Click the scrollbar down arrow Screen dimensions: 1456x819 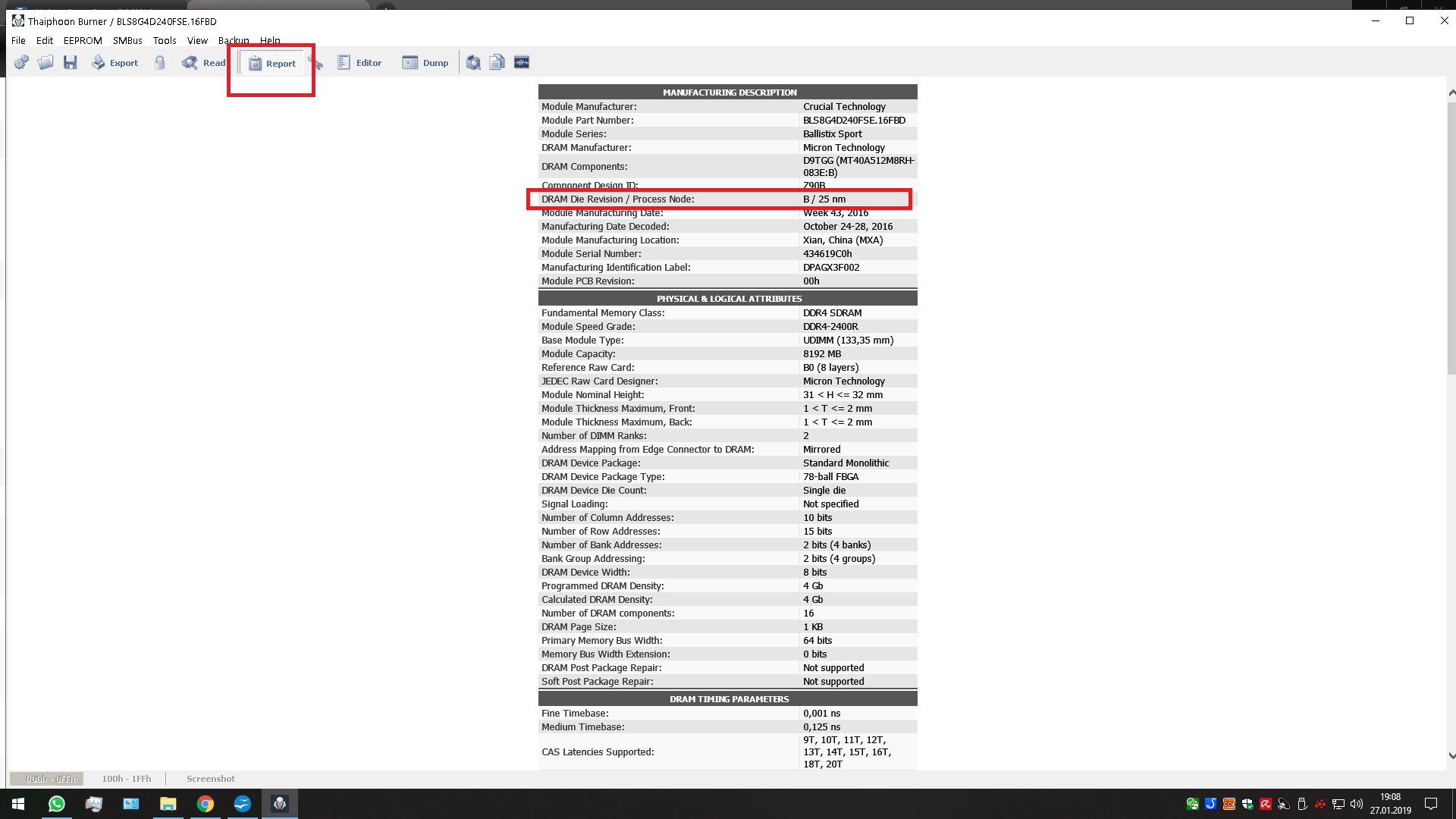1451,756
